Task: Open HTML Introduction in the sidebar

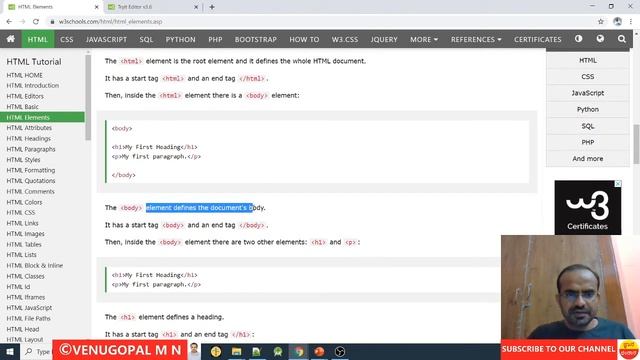Action: (33, 85)
